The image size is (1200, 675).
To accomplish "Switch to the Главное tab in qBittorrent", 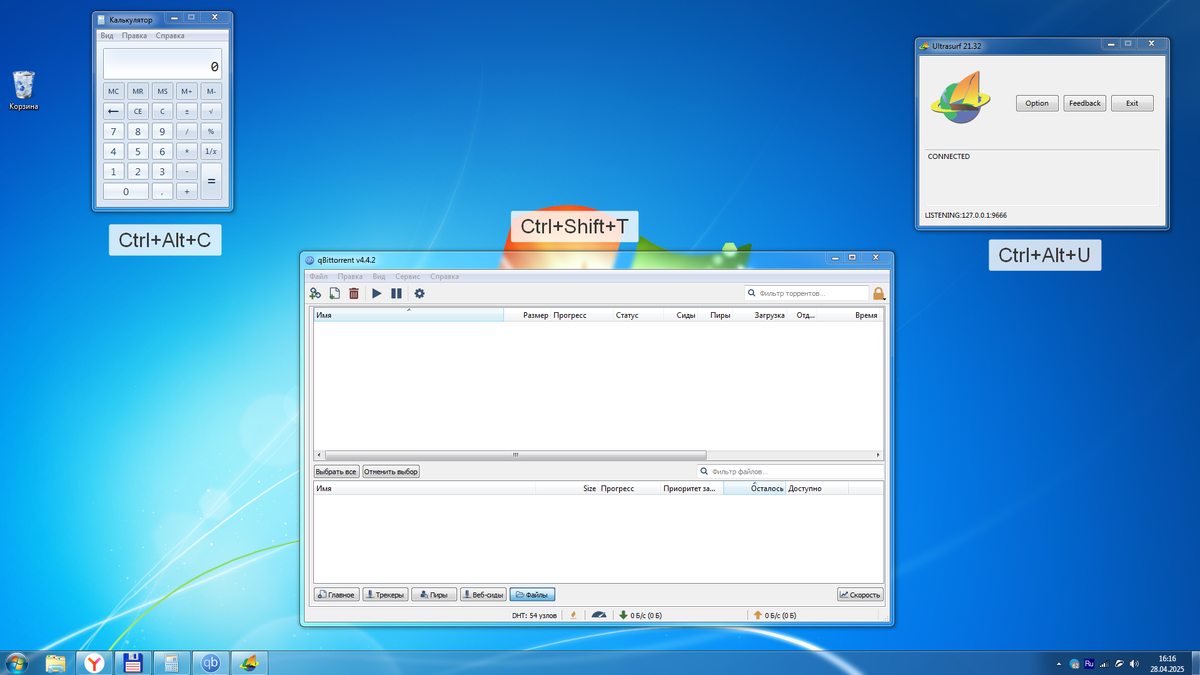I will [336, 594].
